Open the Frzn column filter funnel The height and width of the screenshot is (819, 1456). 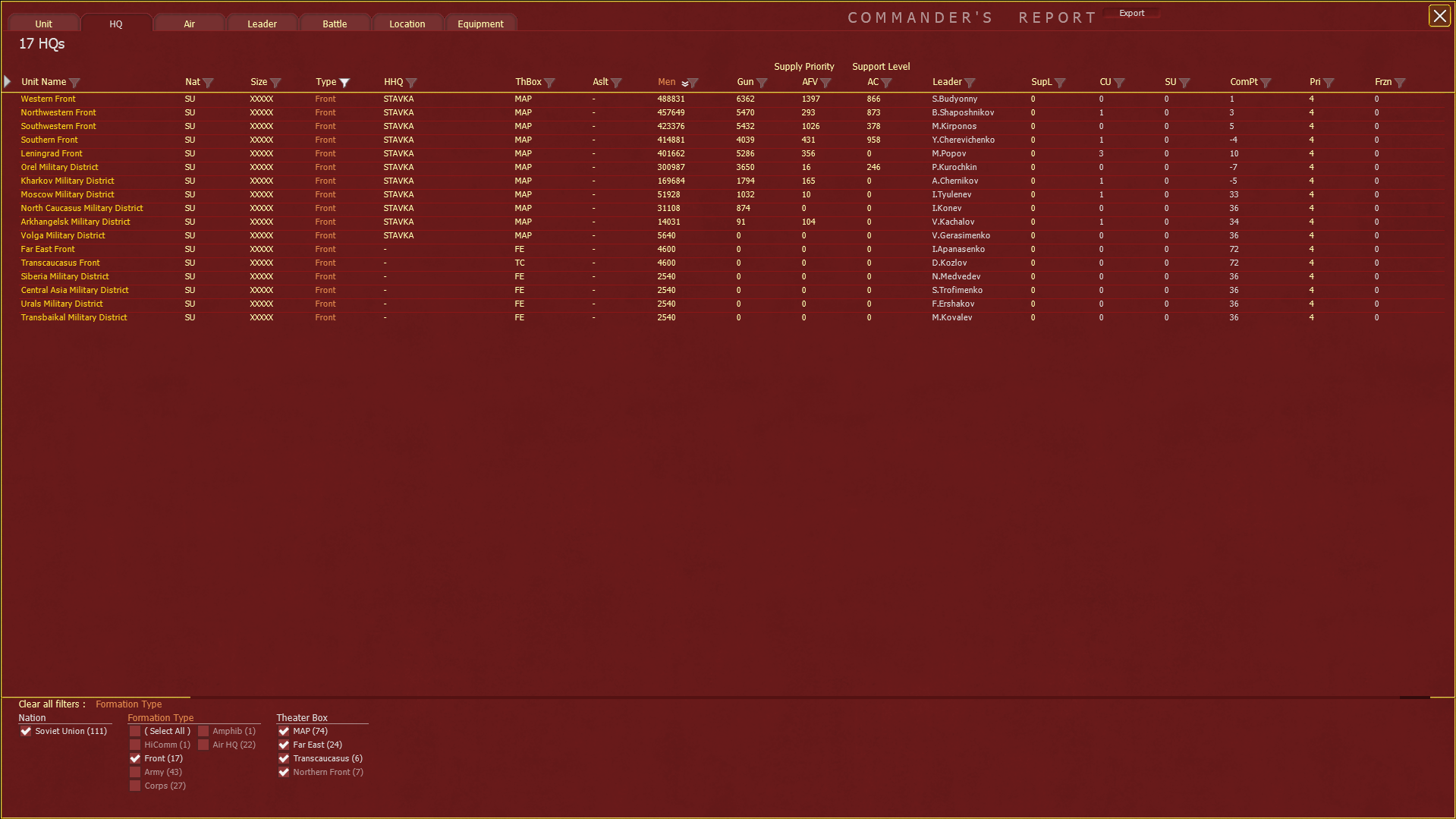[1401, 83]
